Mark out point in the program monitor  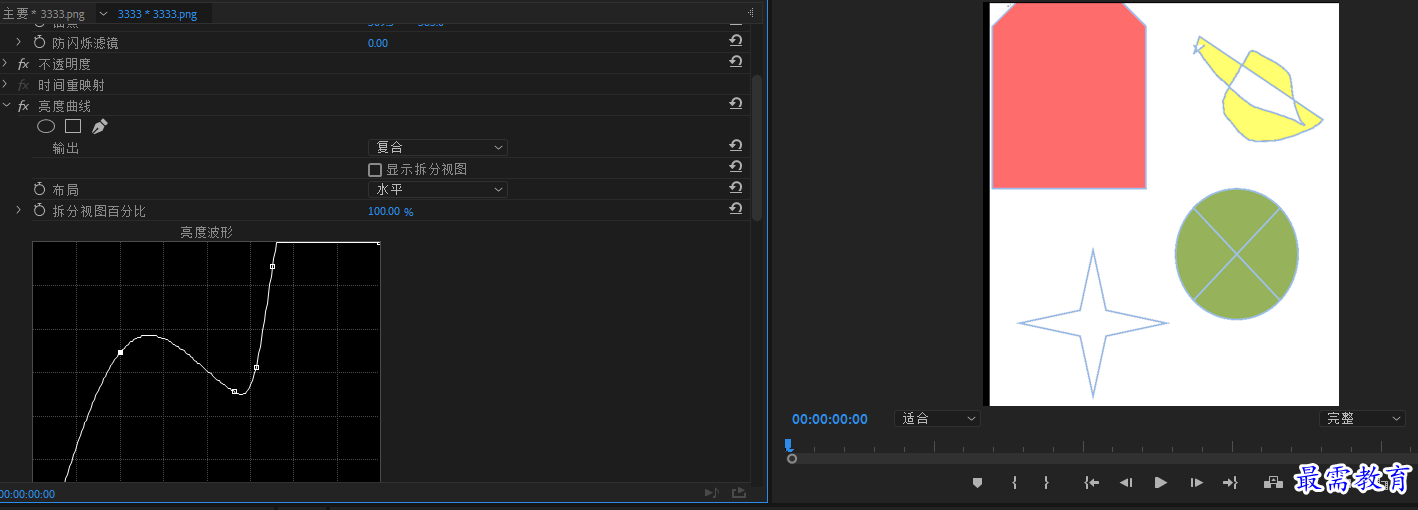[x=1046, y=482]
